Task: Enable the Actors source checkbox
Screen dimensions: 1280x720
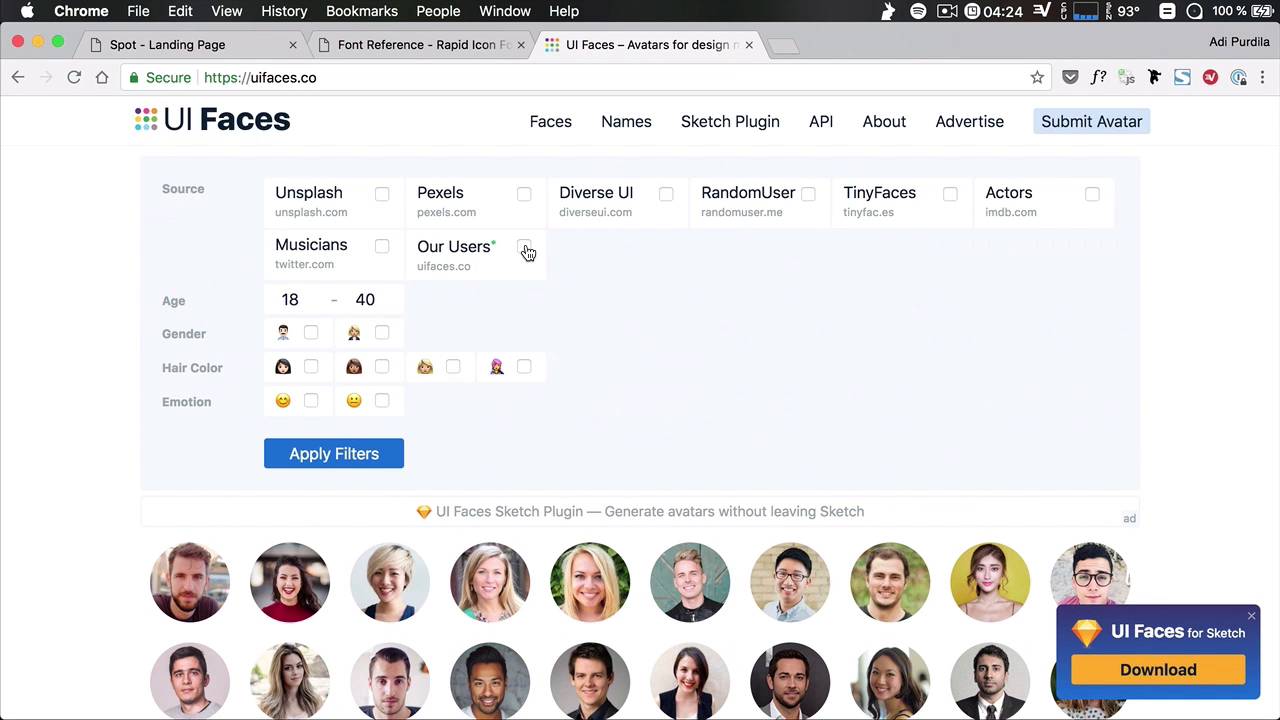Action: (1092, 194)
